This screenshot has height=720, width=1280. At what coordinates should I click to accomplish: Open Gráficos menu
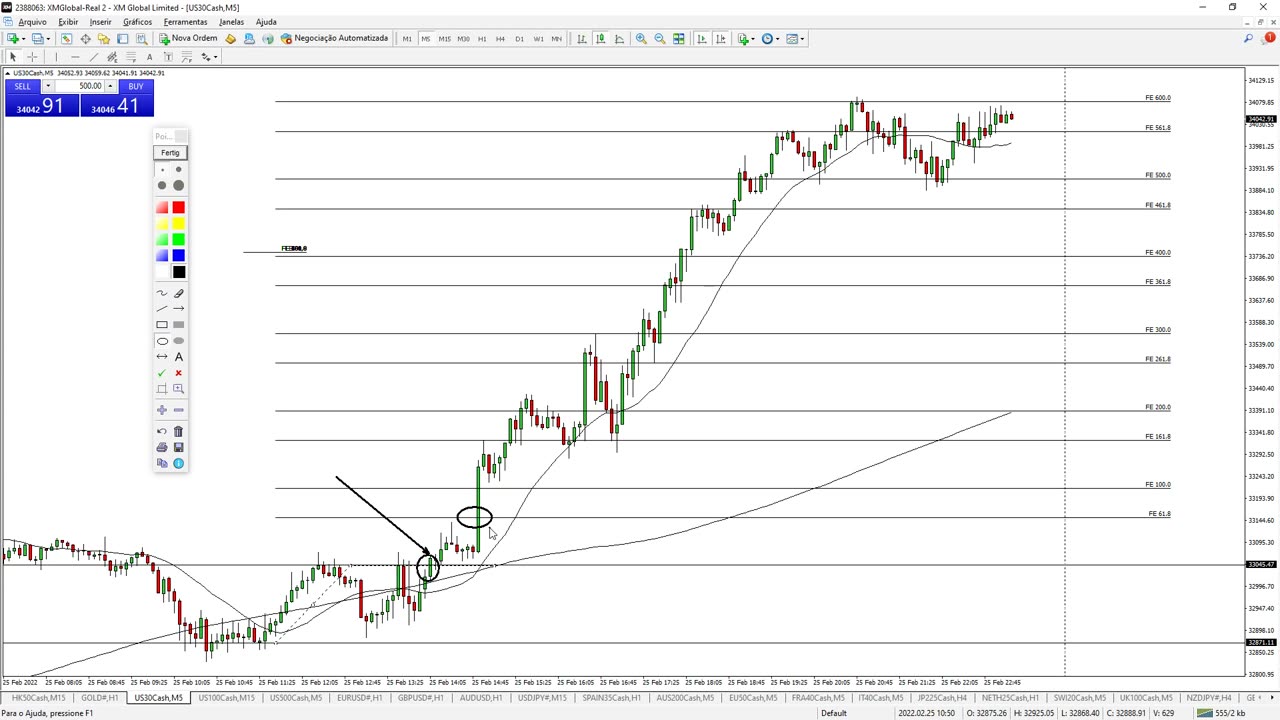137,22
